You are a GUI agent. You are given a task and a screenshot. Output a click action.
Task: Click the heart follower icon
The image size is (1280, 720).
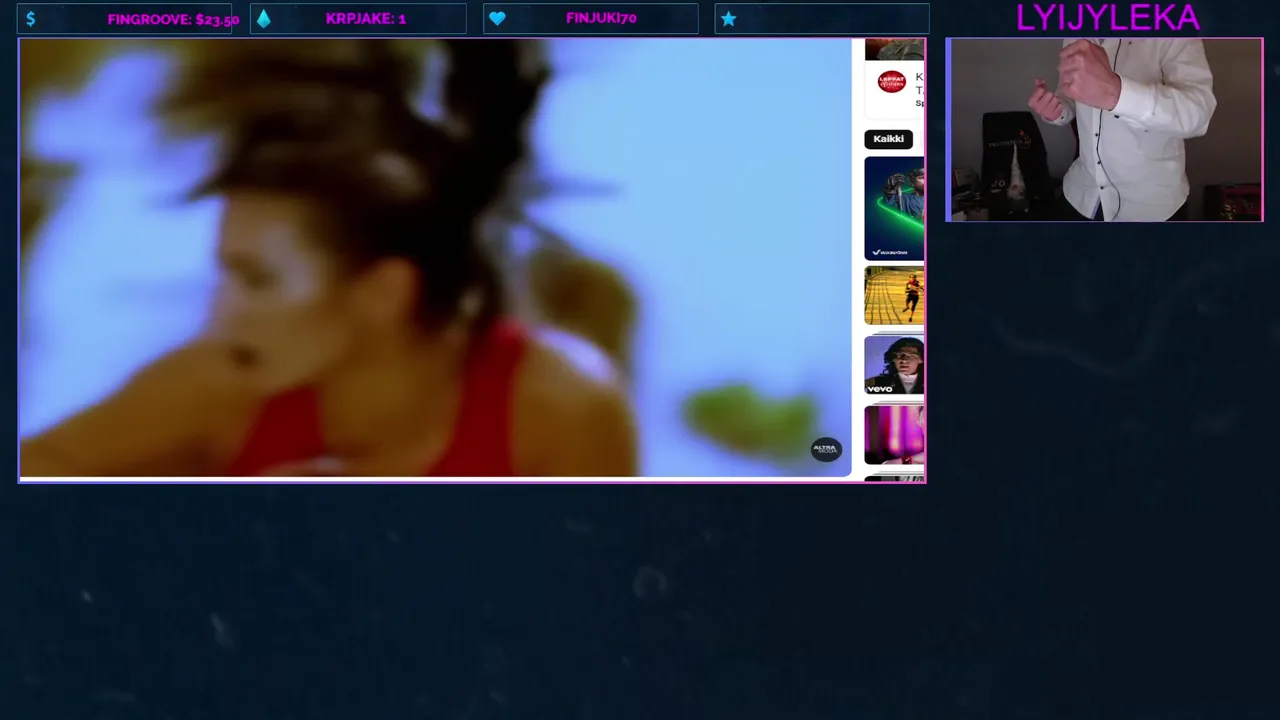(497, 19)
